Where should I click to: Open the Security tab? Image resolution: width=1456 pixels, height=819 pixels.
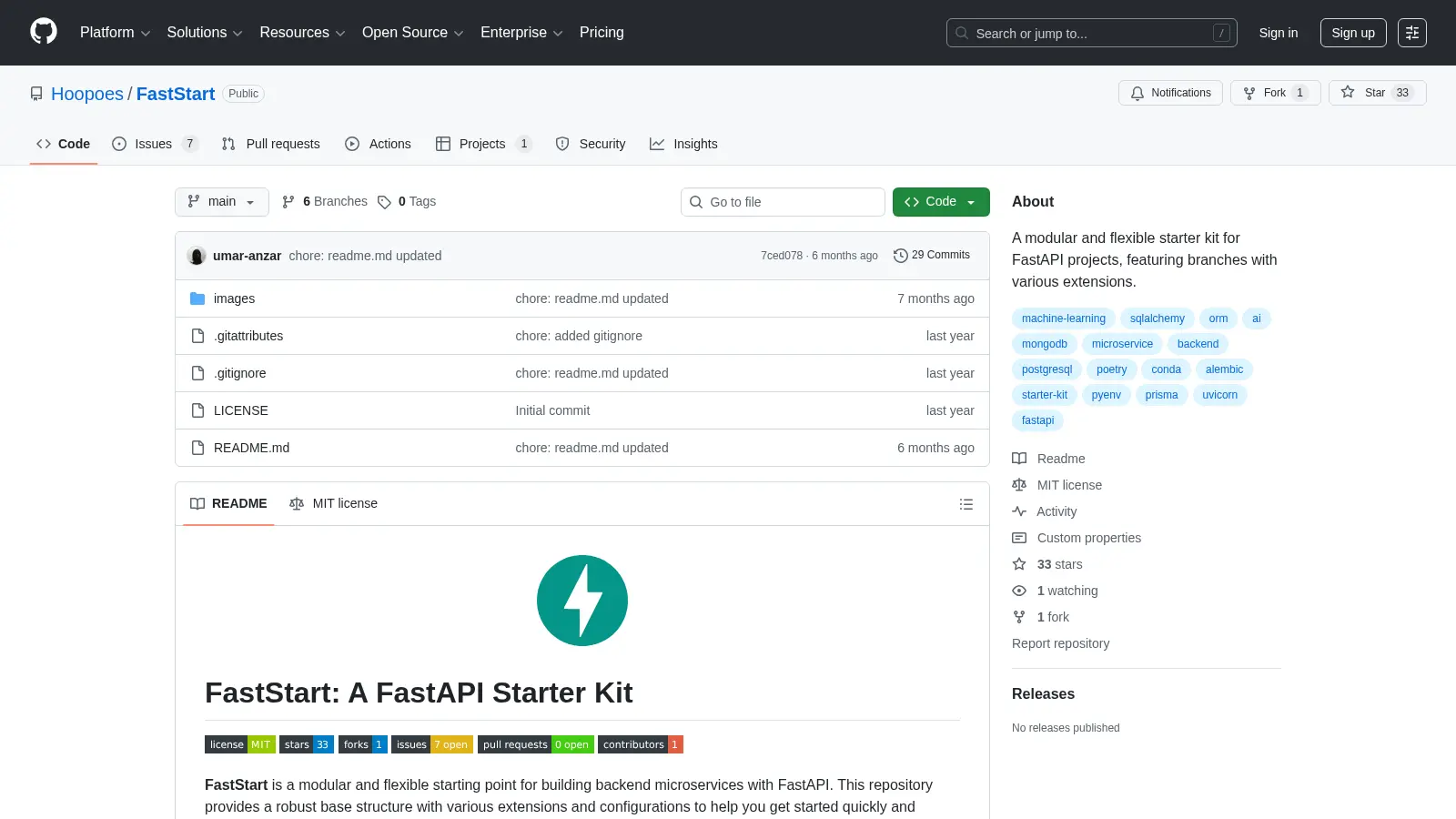click(x=591, y=144)
